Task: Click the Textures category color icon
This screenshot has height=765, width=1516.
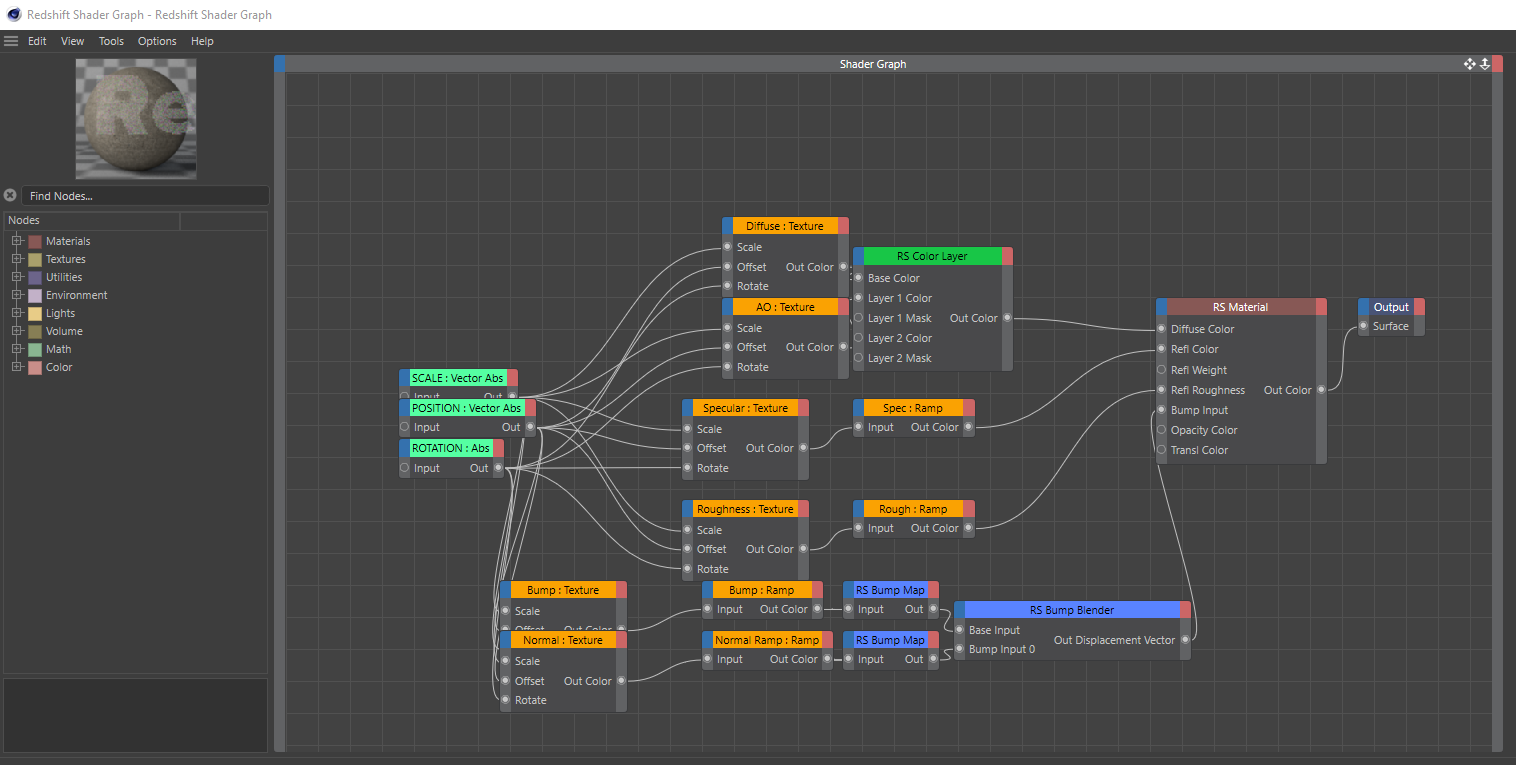Action: 35,259
